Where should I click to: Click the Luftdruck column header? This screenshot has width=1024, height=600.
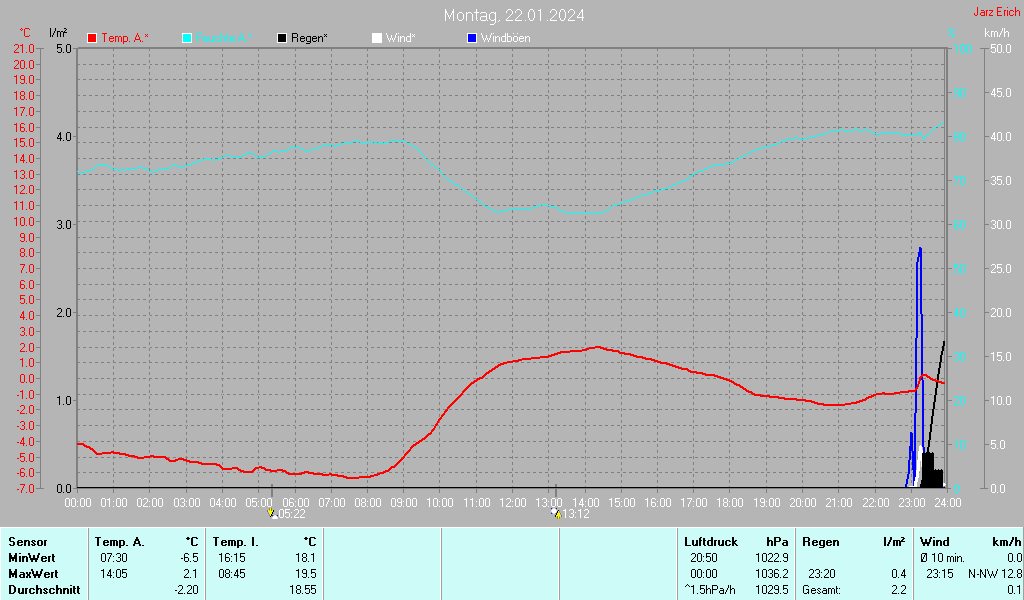click(711, 541)
